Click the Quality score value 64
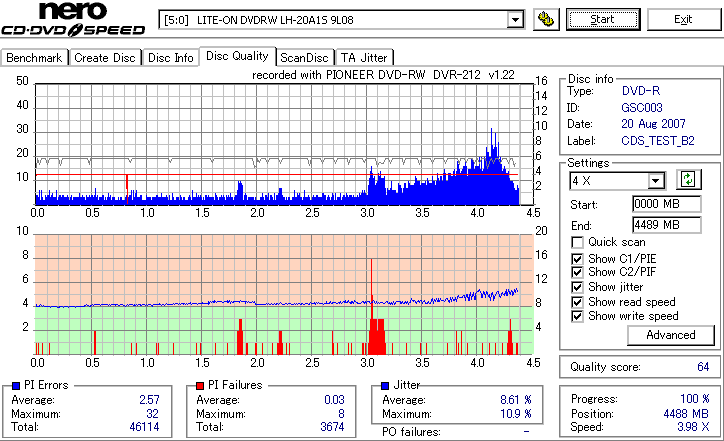This screenshot has width=724, height=441. pos(703,367)
